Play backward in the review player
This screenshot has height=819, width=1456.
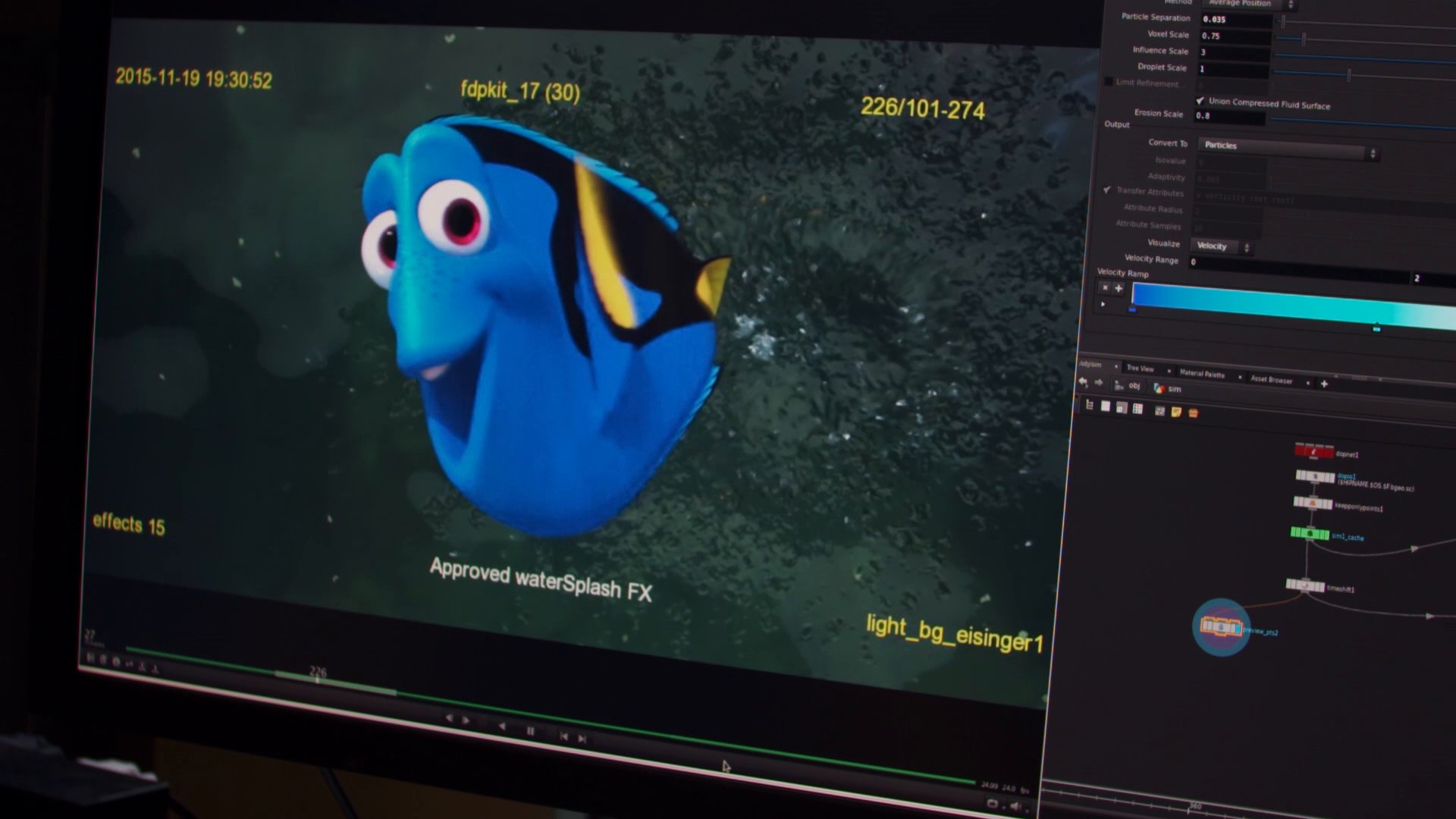(x=501, y=726)
